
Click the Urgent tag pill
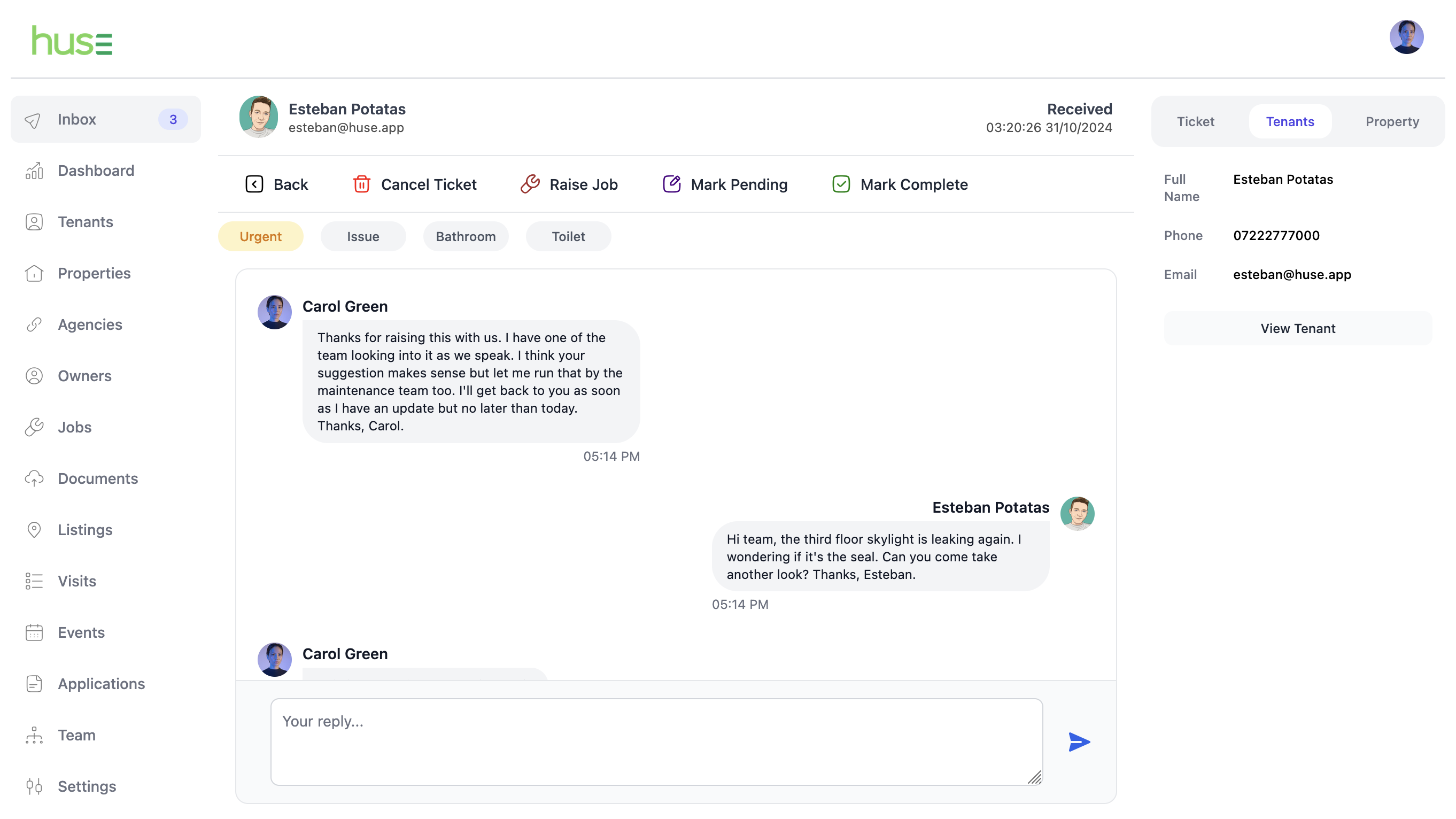pos(260,236)
